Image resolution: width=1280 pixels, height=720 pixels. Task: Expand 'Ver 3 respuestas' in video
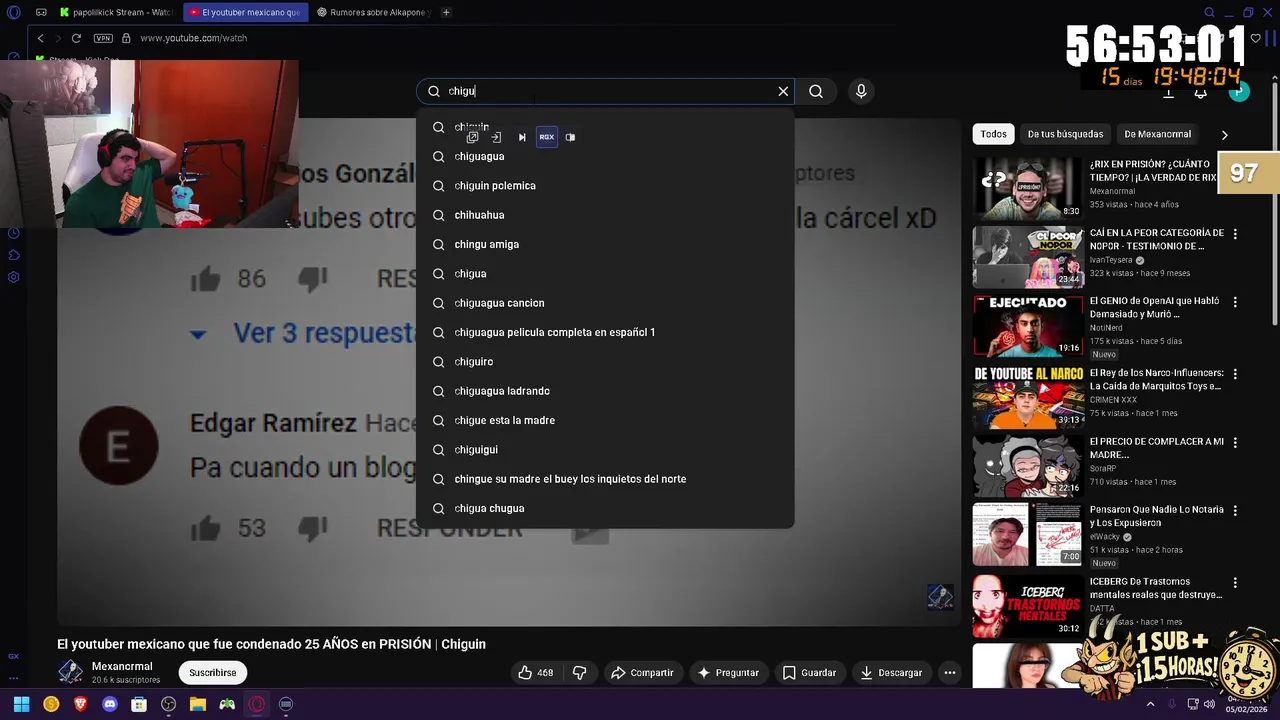pos(303,333)
